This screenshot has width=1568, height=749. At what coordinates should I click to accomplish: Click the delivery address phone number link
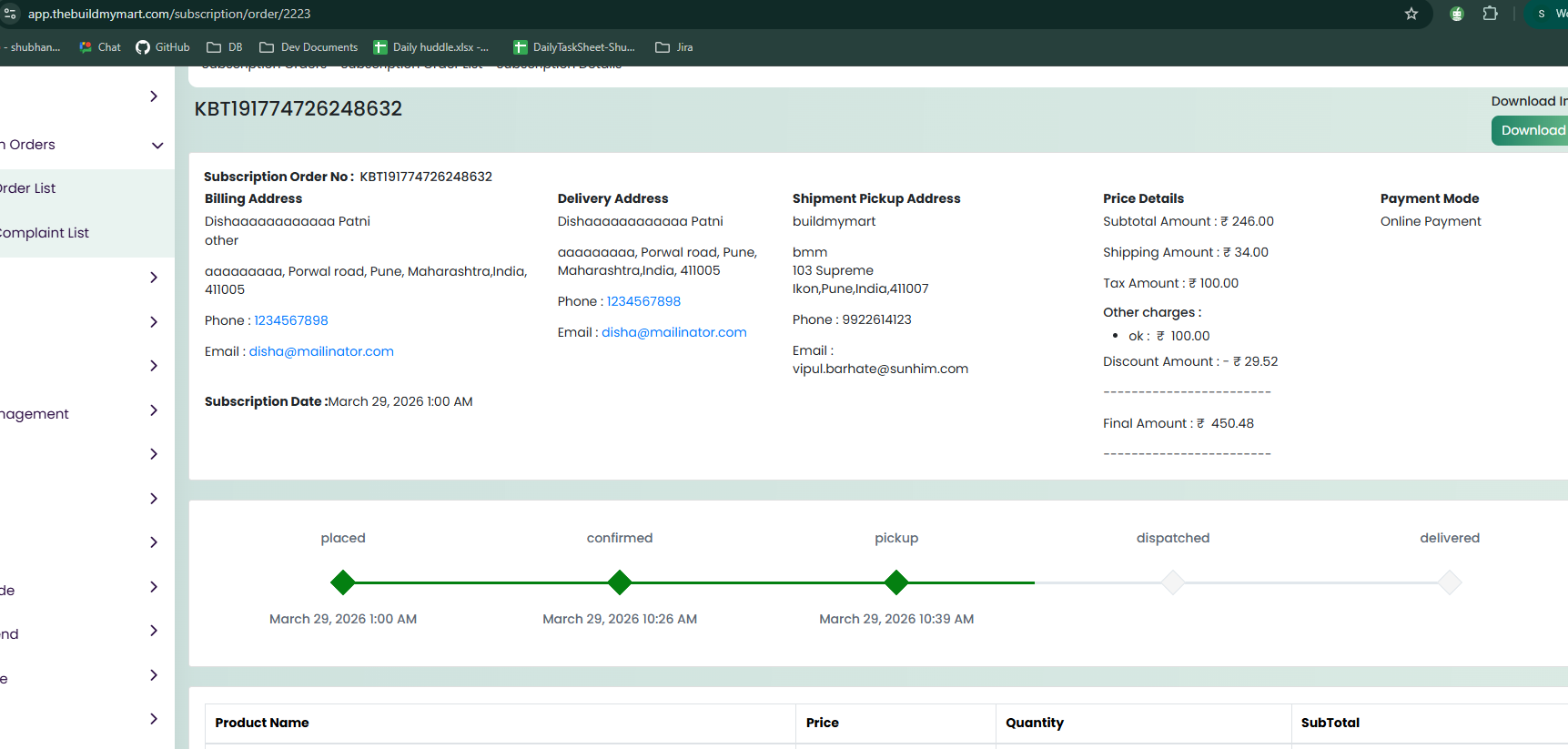[643, 301]
